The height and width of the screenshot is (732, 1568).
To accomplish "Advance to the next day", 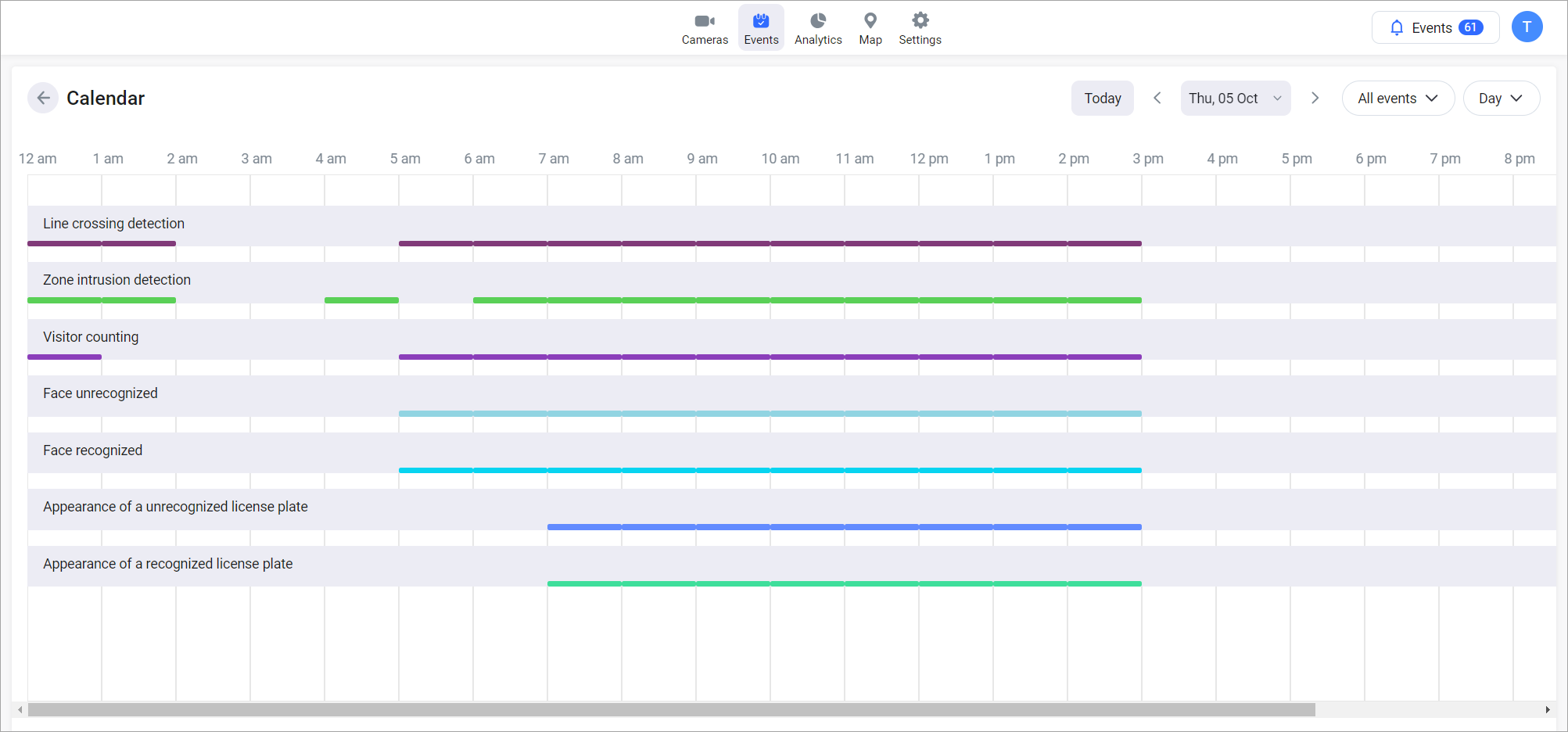I will pos(1315,98).
